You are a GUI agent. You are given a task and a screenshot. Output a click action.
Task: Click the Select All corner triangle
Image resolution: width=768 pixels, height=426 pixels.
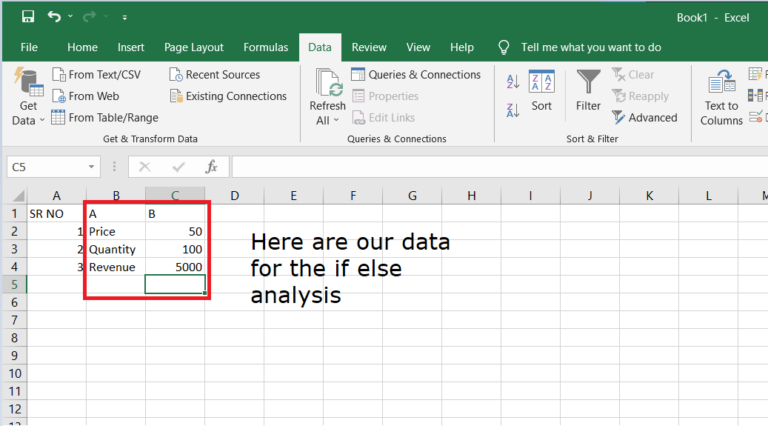[18, 196]
